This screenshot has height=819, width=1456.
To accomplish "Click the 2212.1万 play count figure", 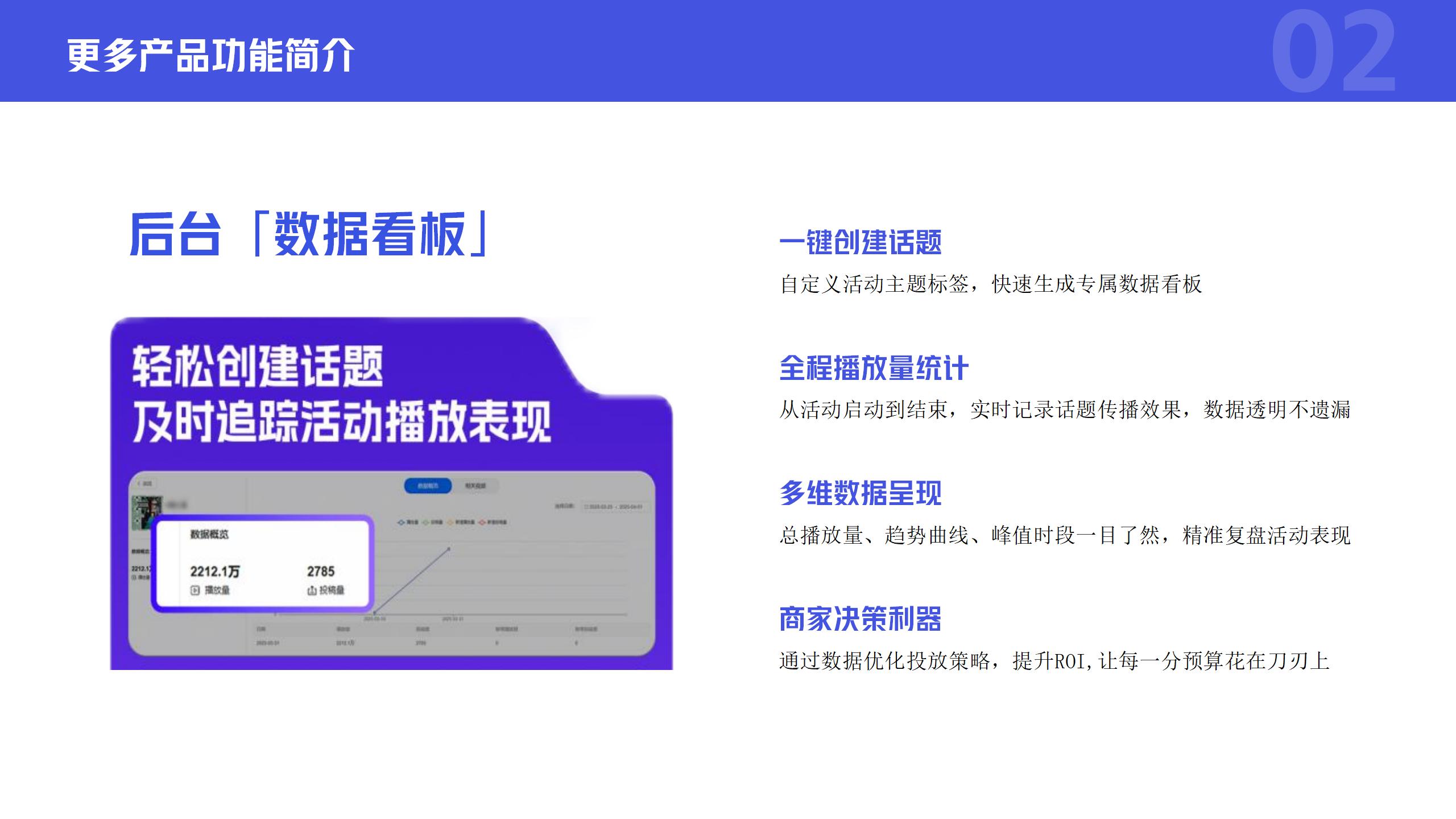I will tap(214, 571).
